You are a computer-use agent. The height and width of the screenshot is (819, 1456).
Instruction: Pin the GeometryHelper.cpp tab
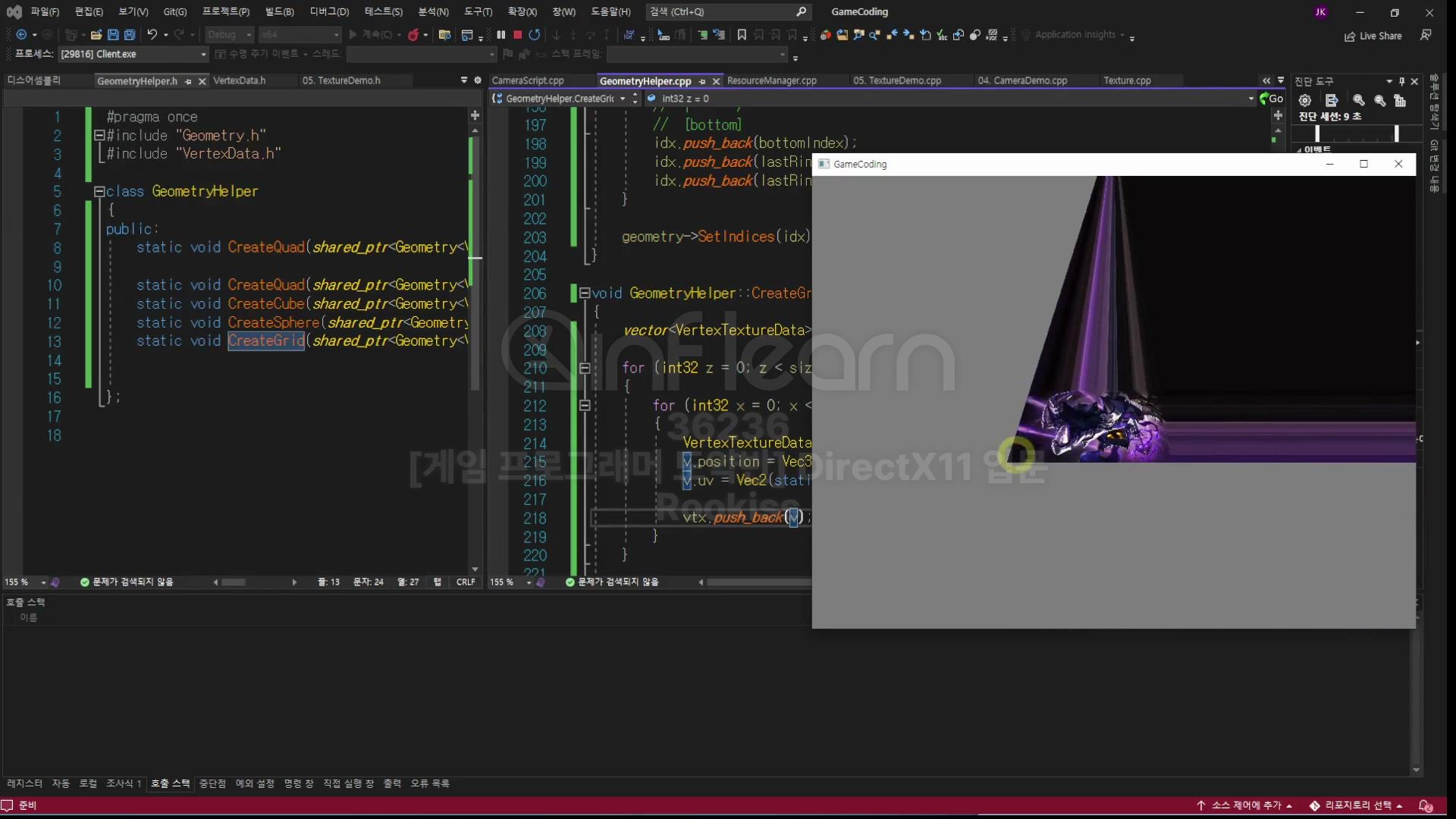(702, 81)
